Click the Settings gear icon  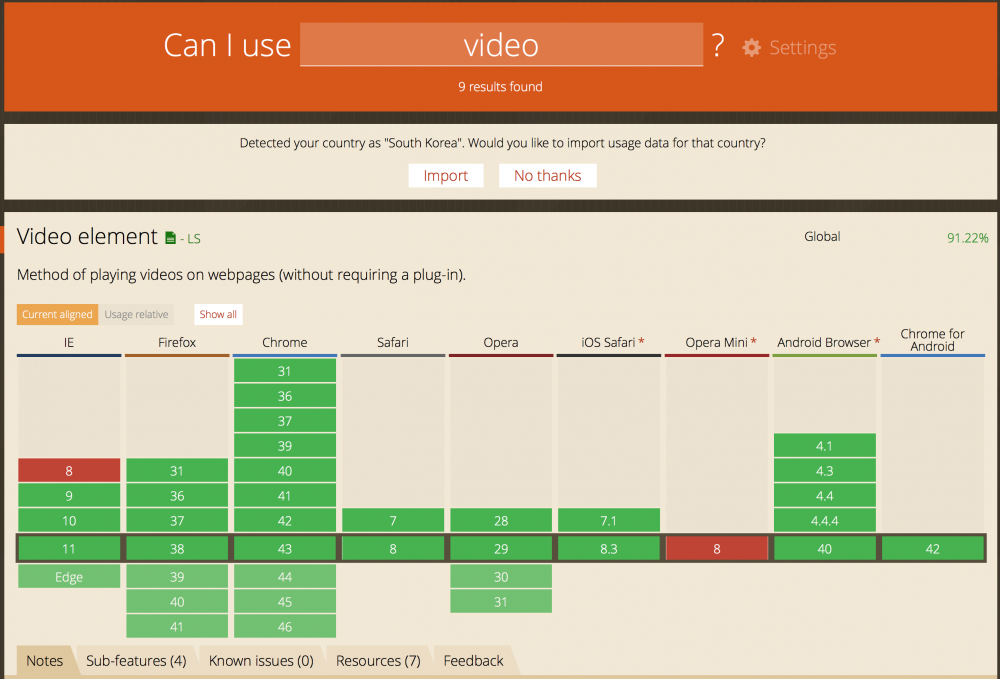pyautogui.click(x=752, y=48)
